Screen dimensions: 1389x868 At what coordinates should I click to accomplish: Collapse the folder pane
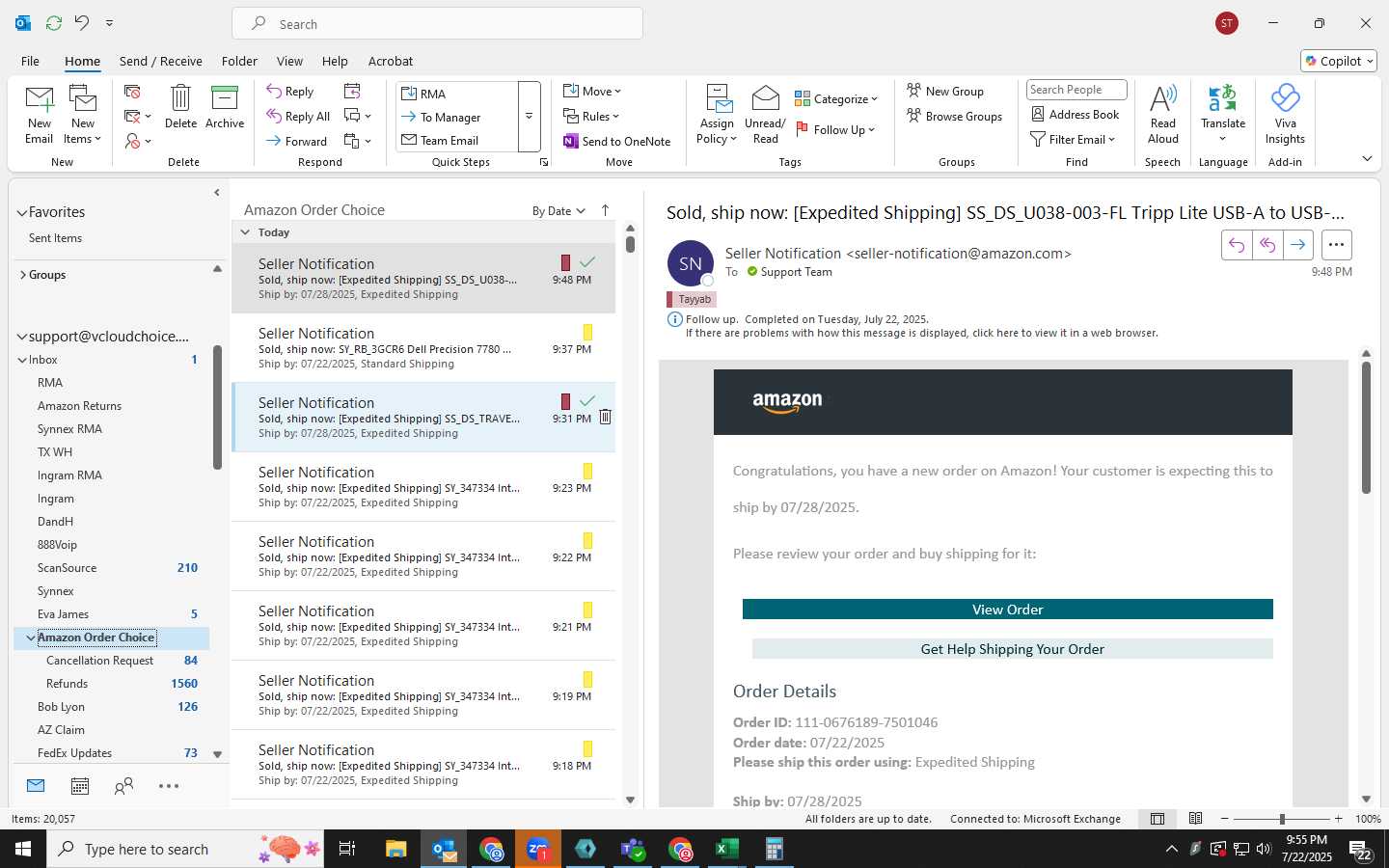click(217, 193)
